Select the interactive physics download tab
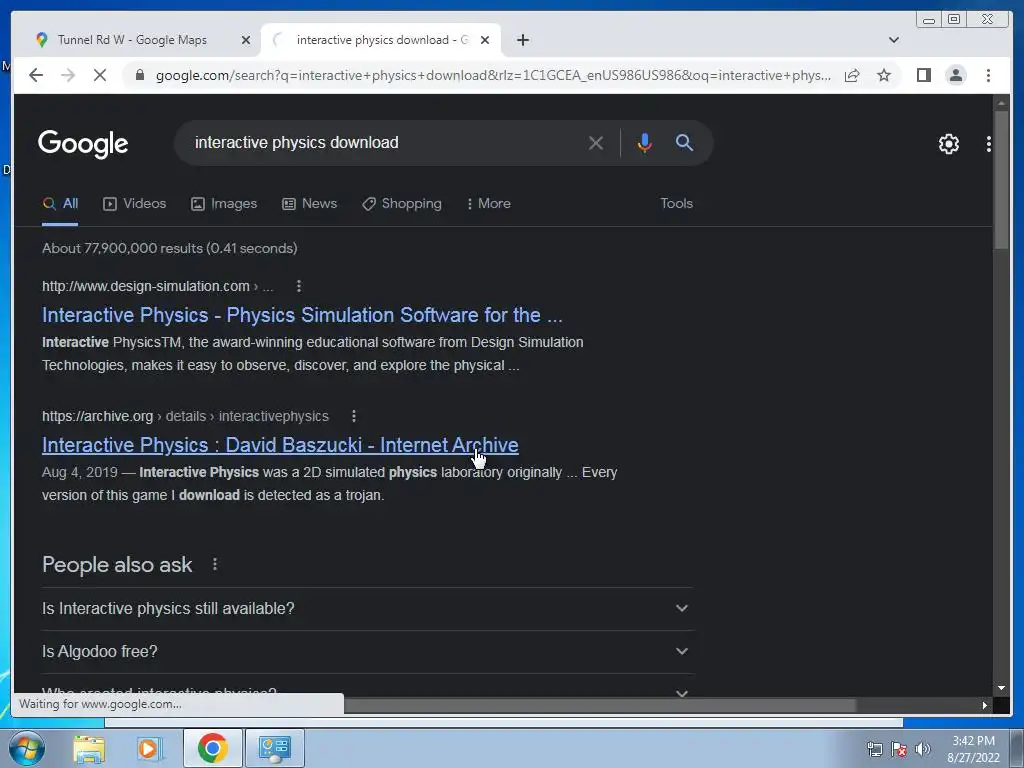 381,40
